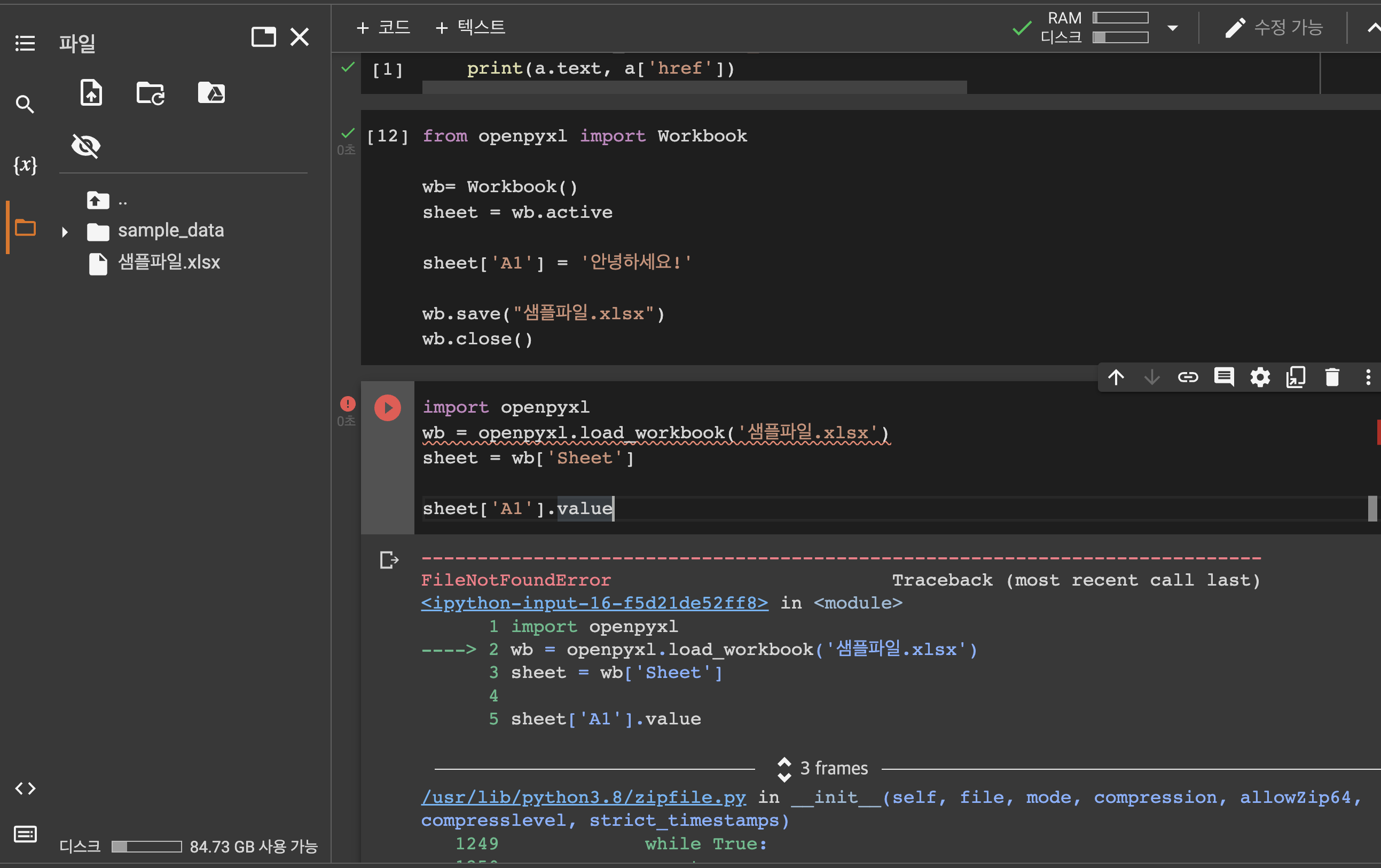1381x868 pixels.
Task: Click 84.73 GB 사용 가능 text
Action: click(254, 847)
